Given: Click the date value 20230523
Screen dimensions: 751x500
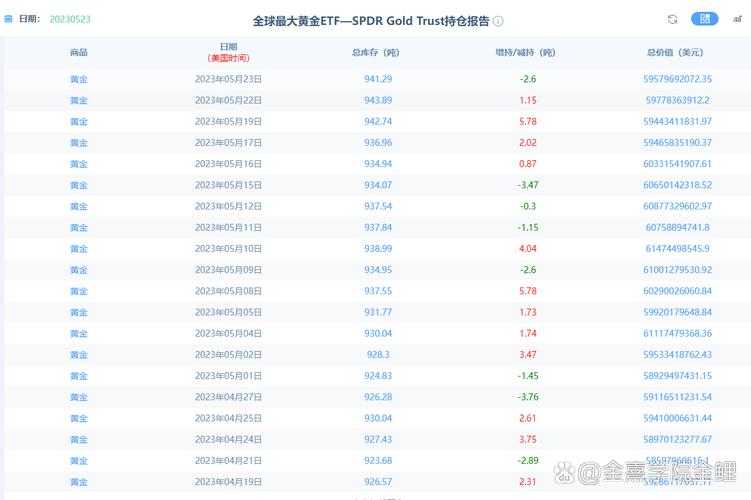Looking at the screenshot, I should pyautogui.click(x=70, y=19).
